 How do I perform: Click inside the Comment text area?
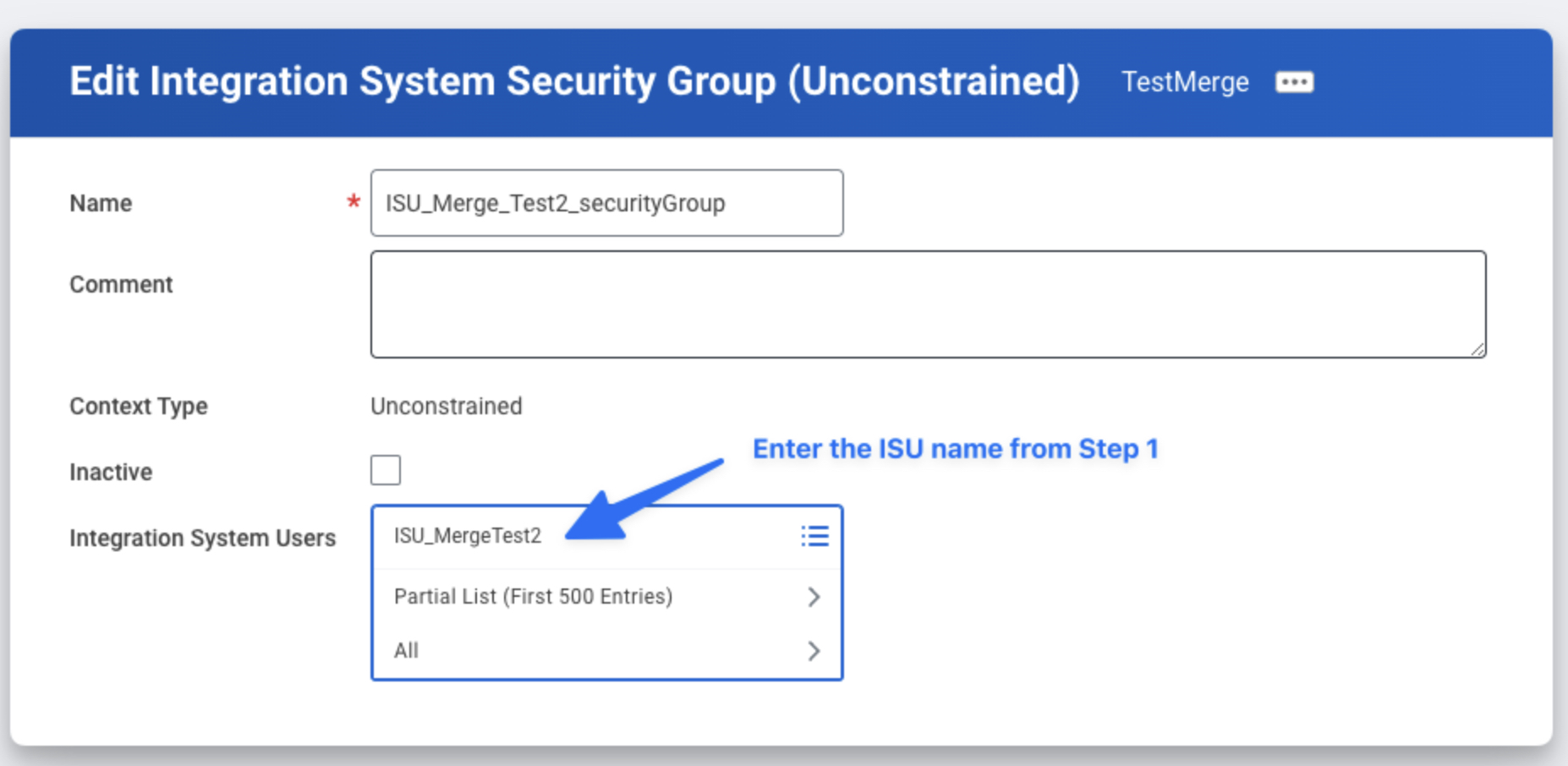[927, 304]
